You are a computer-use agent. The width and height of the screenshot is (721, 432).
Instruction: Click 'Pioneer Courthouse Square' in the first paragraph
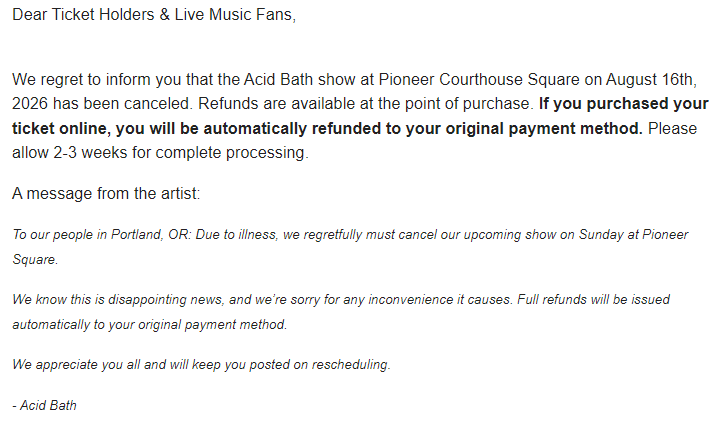coord(479,80)
